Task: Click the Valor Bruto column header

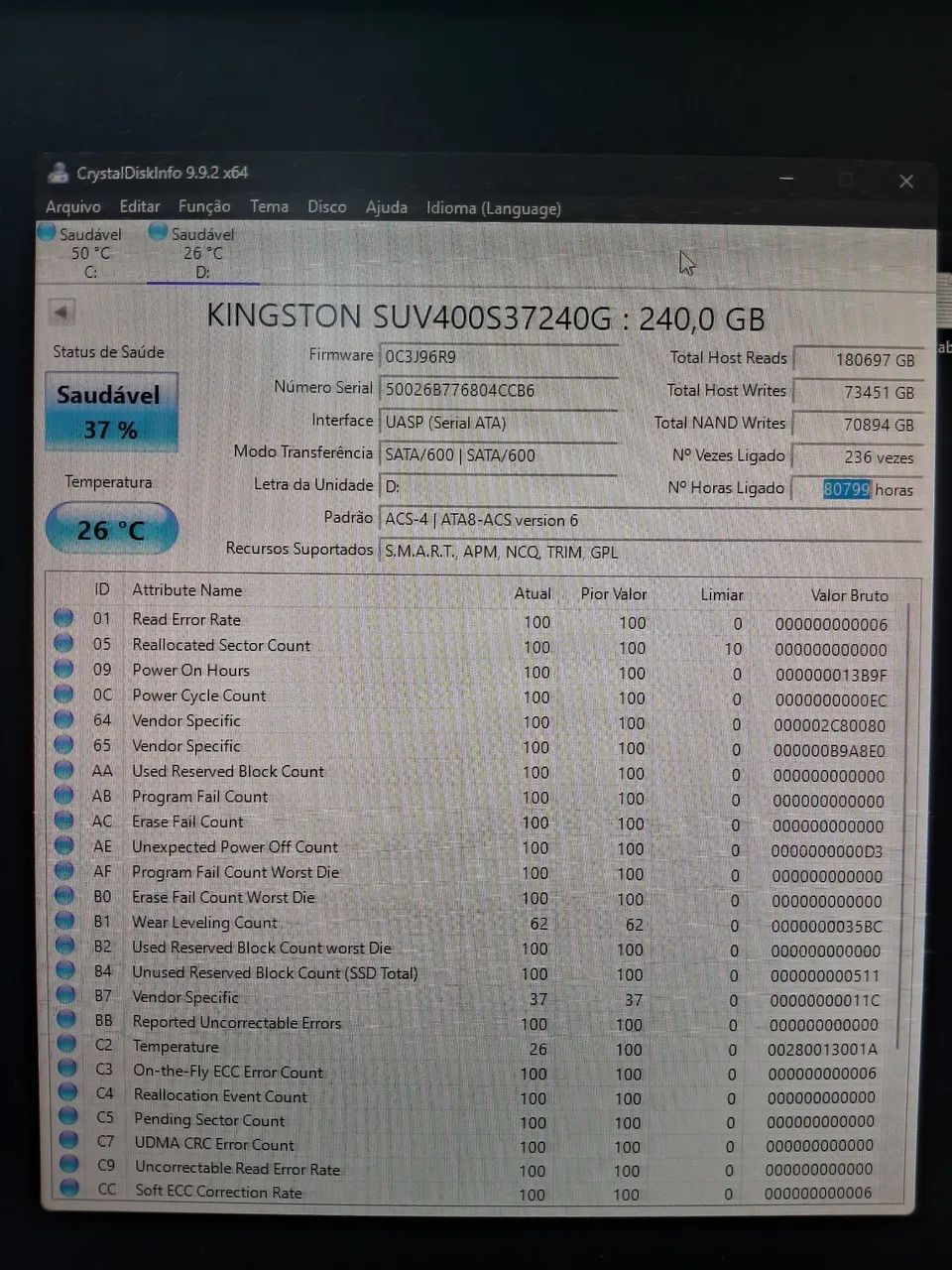Action: pyautogui.click(x=849, y=595)
